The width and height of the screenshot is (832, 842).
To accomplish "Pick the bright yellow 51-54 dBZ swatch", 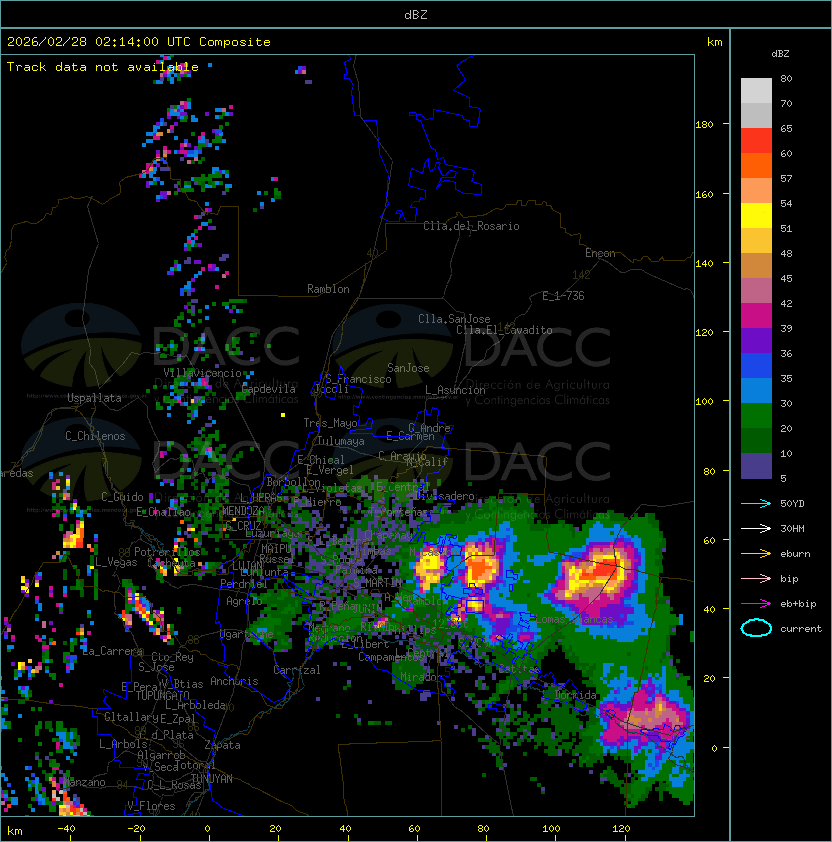I will pyautogui.click(x=756, y=215).
